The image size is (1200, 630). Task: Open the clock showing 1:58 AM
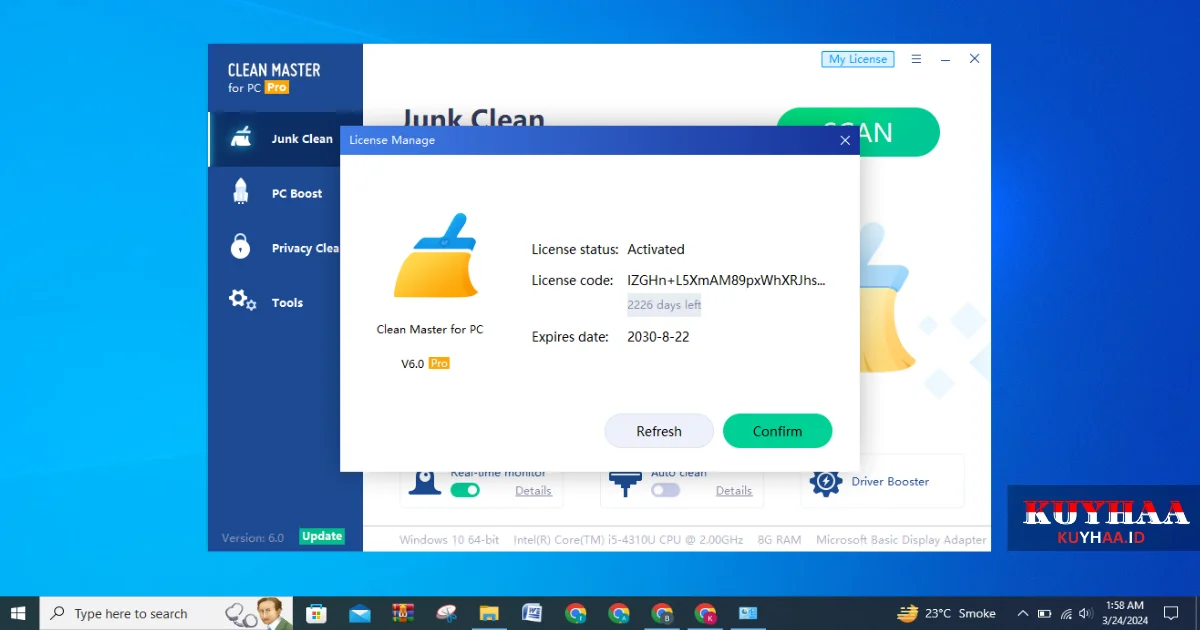coord(1126,613)
